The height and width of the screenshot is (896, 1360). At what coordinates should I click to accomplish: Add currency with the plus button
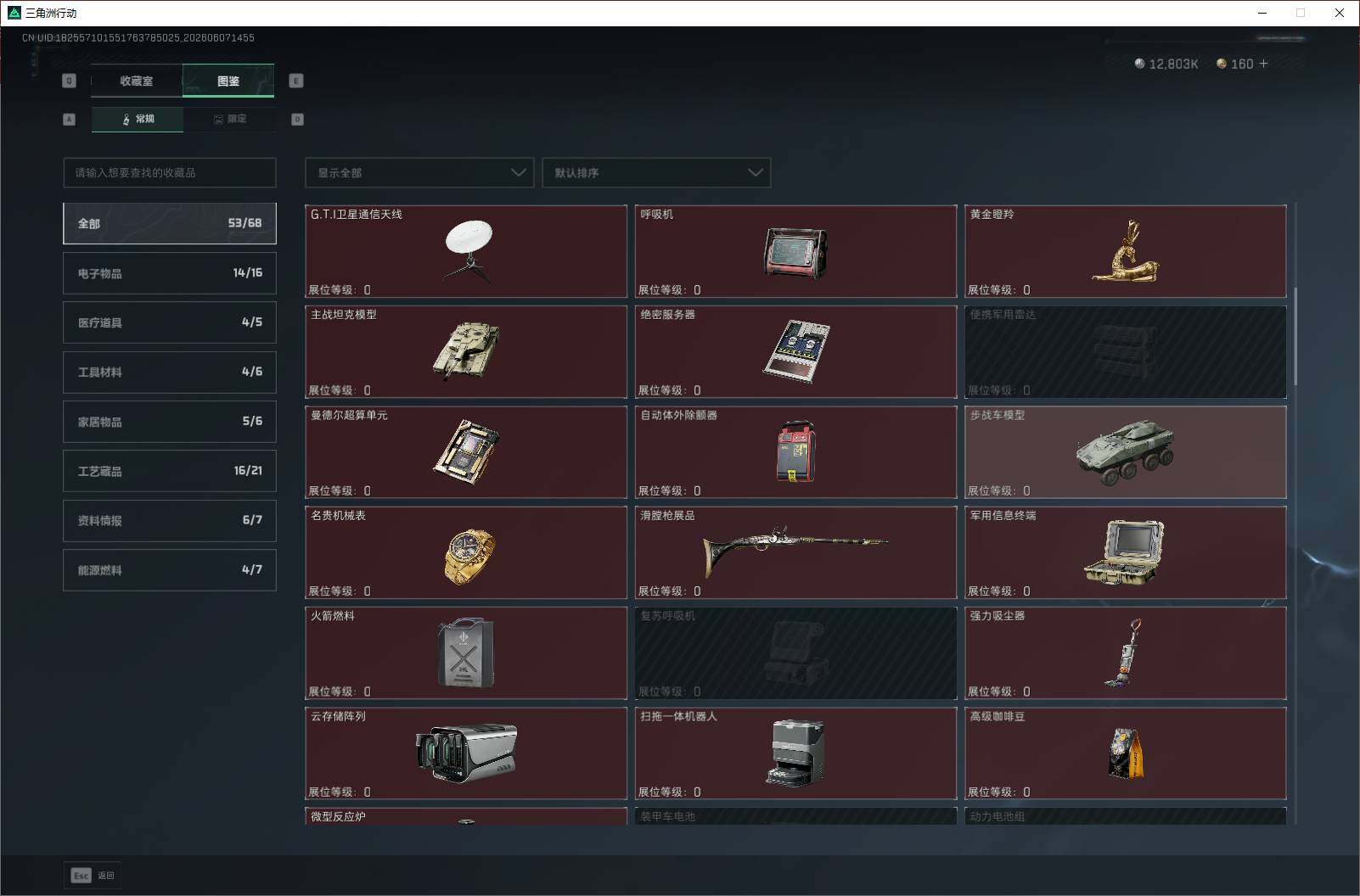tap(1263, 64)
